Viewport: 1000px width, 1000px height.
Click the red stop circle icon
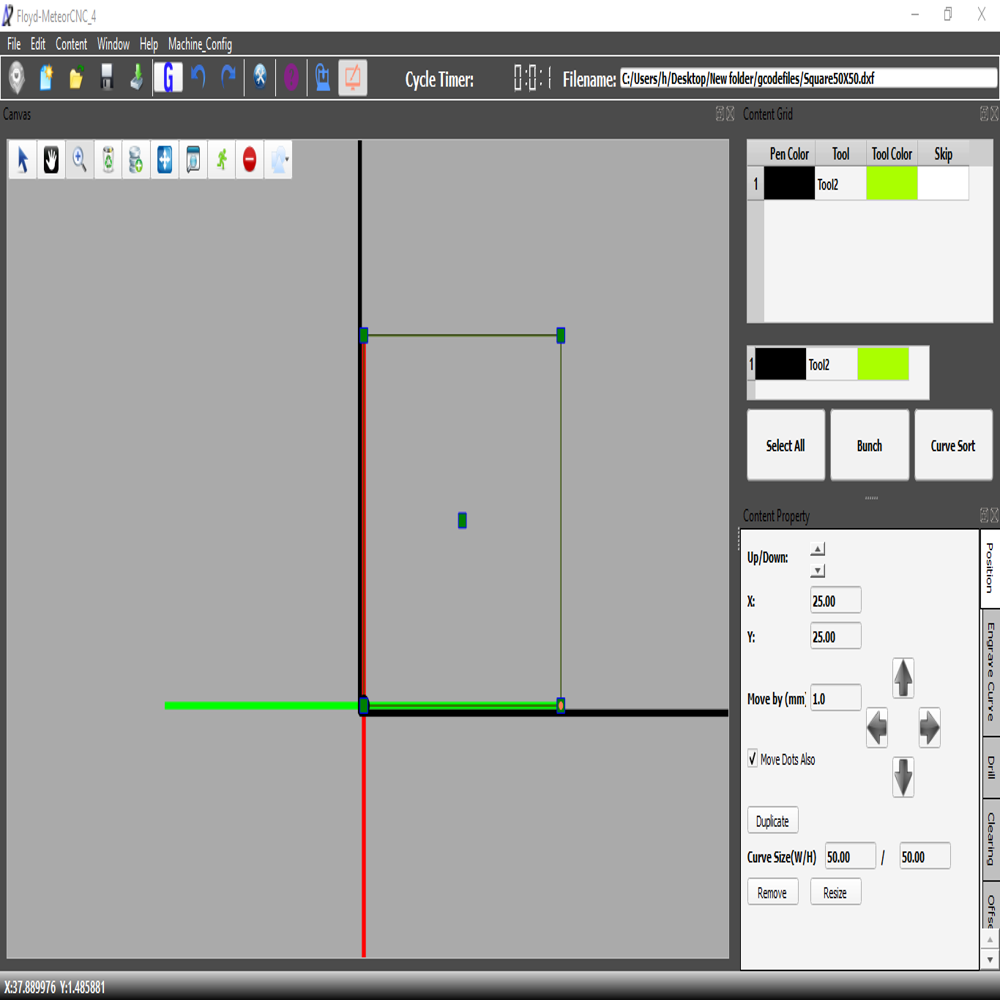click(249, 160)
